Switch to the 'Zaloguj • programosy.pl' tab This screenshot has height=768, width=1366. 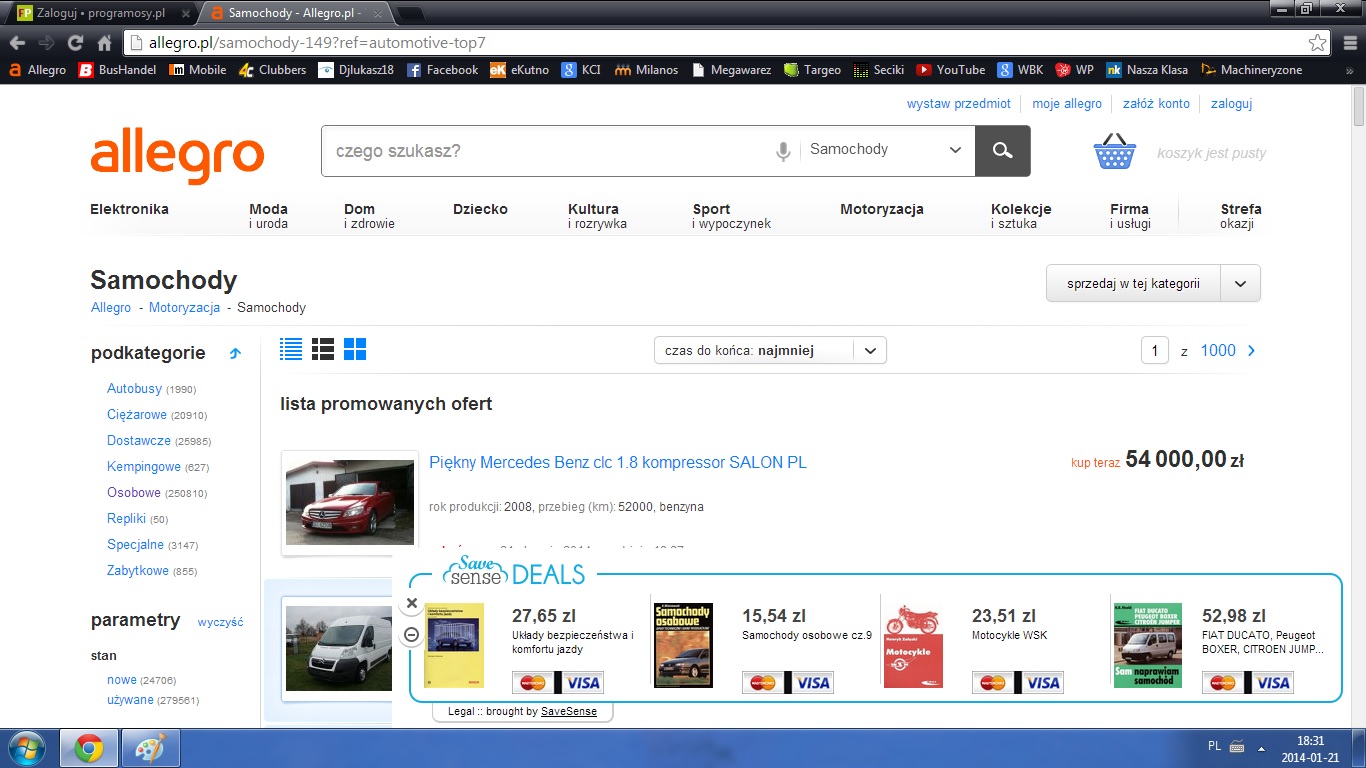coord(99,14)
